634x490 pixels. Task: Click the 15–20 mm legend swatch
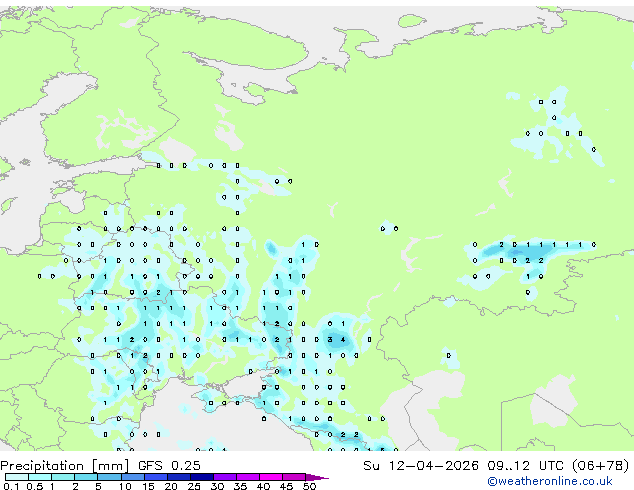[156, 477]
